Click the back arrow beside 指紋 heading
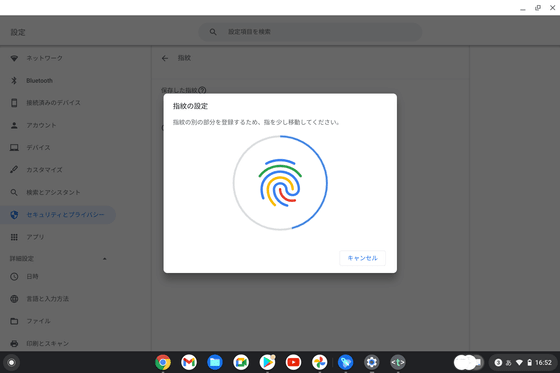 click(165, 58)
